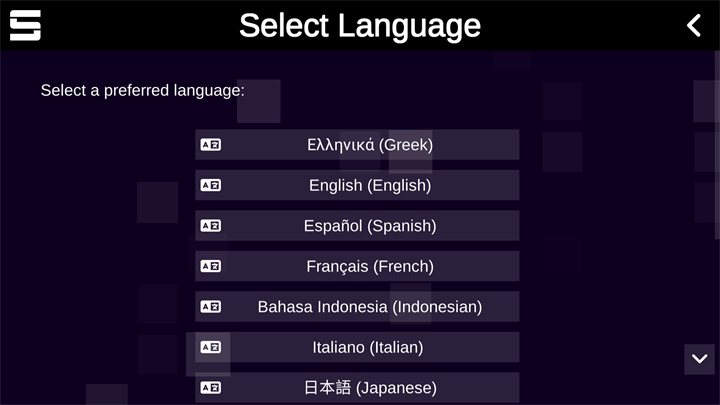This screenshot has height=405, width=720.
Task: Click the S logo icon in the header
Action: coord(25,25)
